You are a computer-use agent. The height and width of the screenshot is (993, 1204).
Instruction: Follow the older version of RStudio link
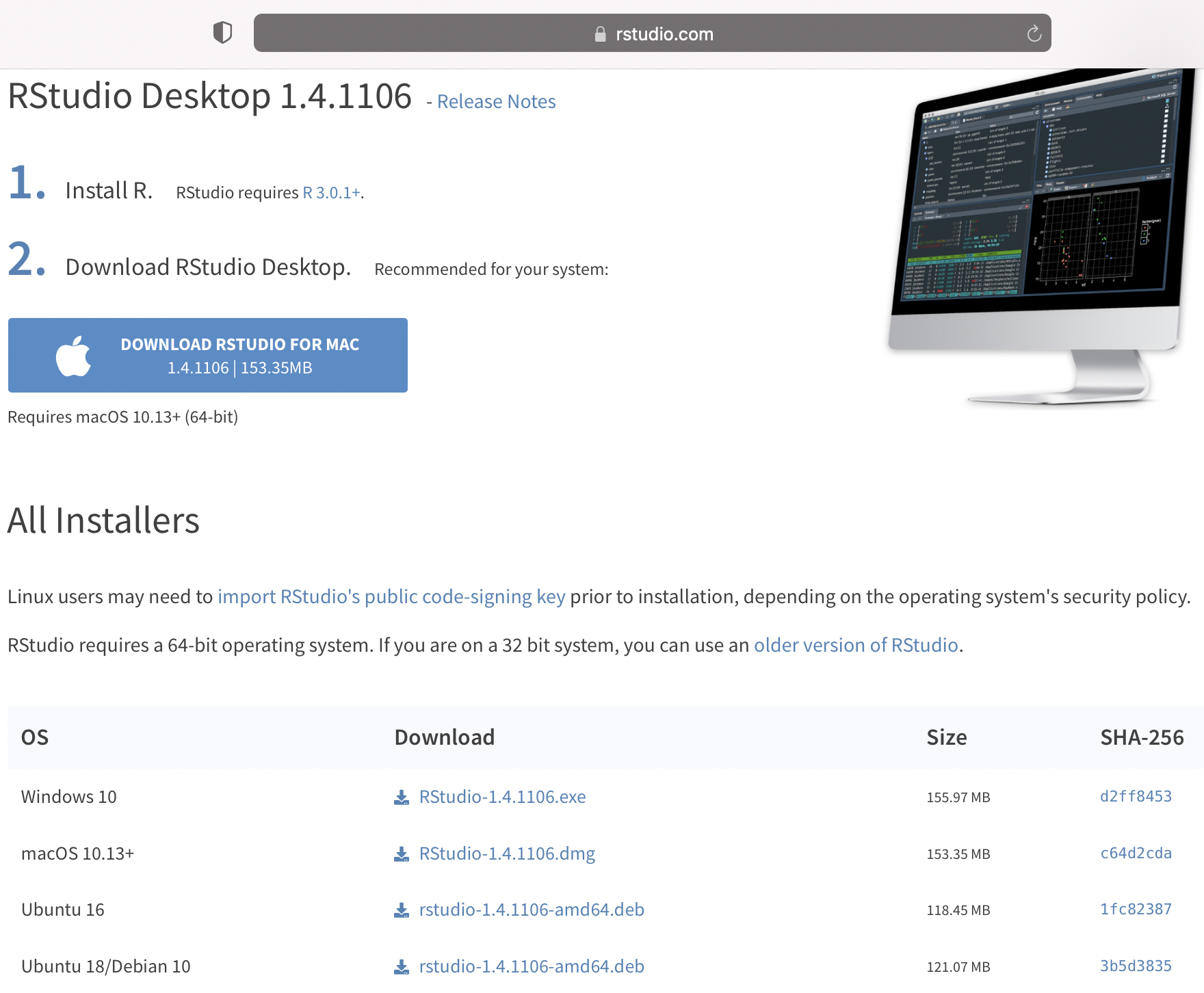[855, 646]
